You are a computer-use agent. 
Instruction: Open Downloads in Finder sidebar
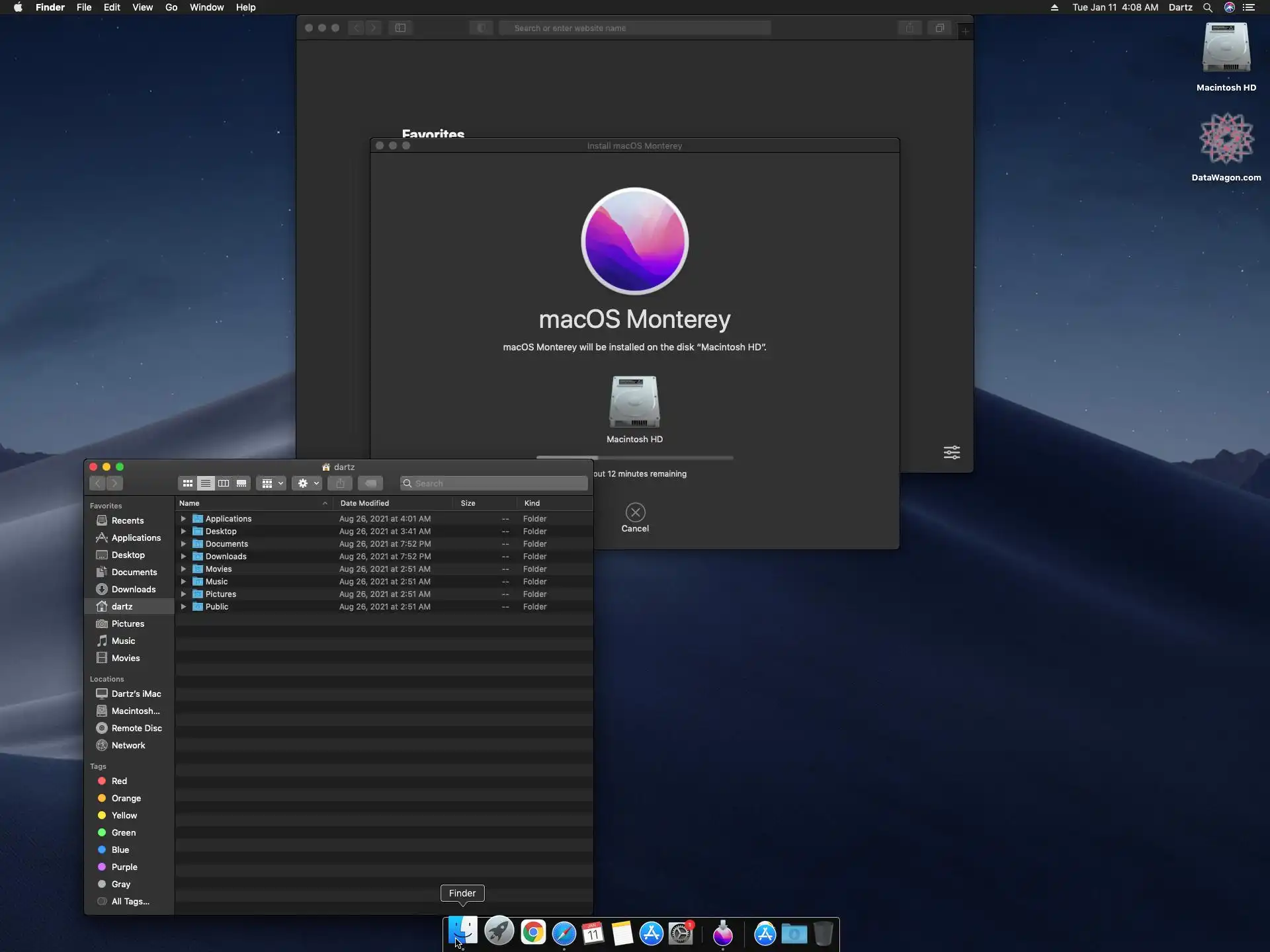point(133,589)
